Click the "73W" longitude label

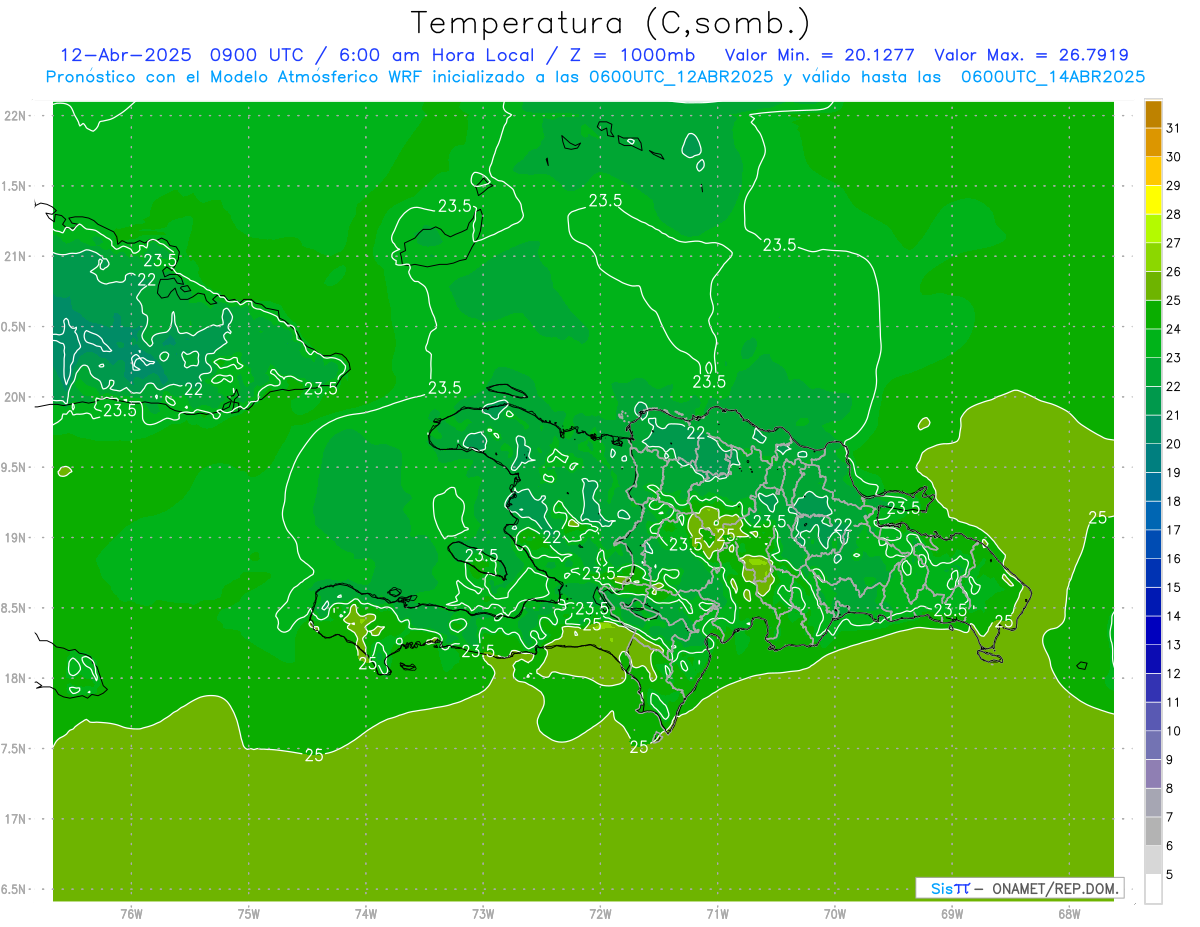click(483, 913)
